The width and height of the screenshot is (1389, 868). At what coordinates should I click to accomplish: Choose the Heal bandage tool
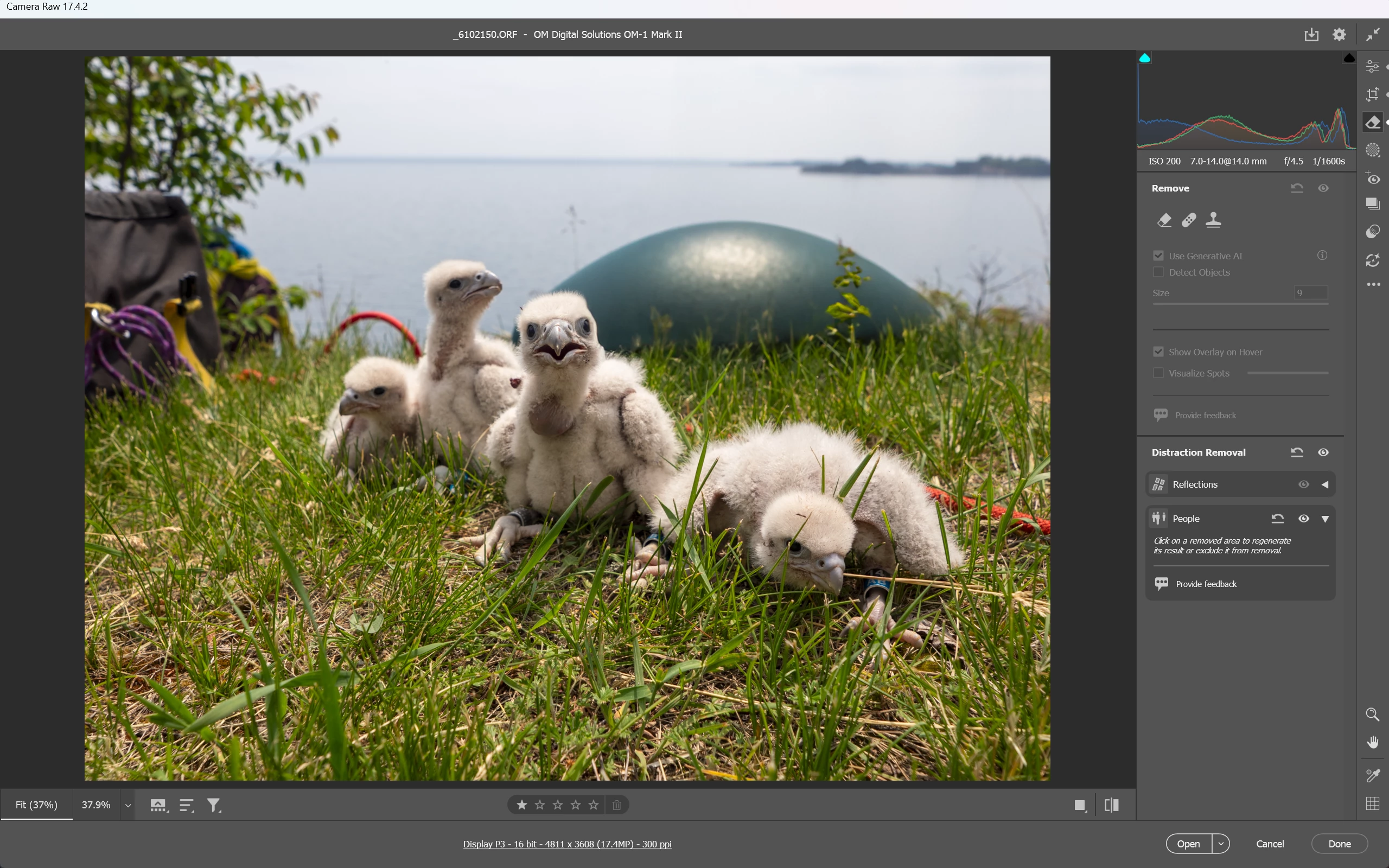[x=1189, y=220]
